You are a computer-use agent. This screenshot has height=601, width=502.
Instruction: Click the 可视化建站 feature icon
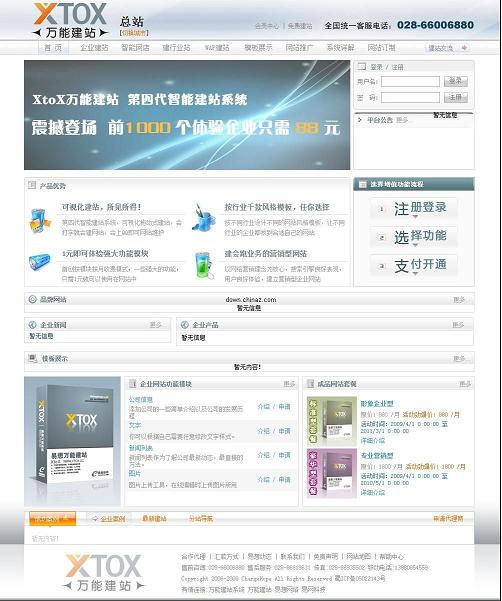[x=40, y=221]
